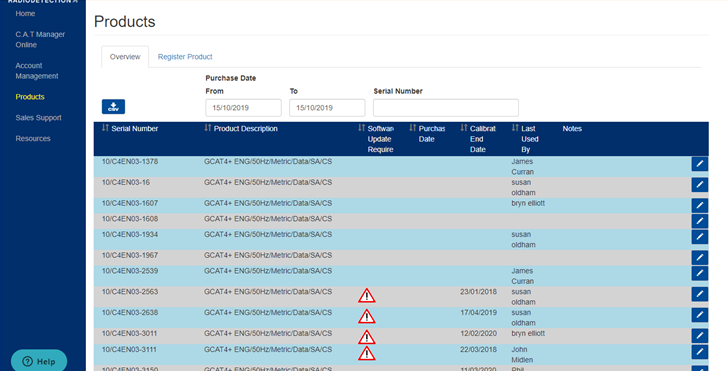Click James Curran in the 10/C4EN03-2539 row
This screenshot has height=371, width=728.
click(x=522, y=276)
